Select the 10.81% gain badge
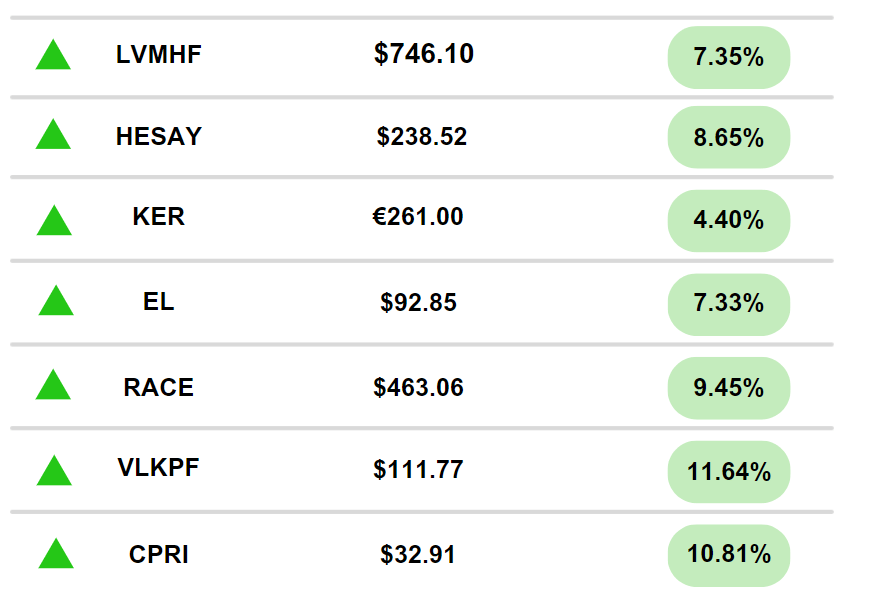Image resolution: width=877 pixels, height=600 pixels. point(729,555)
